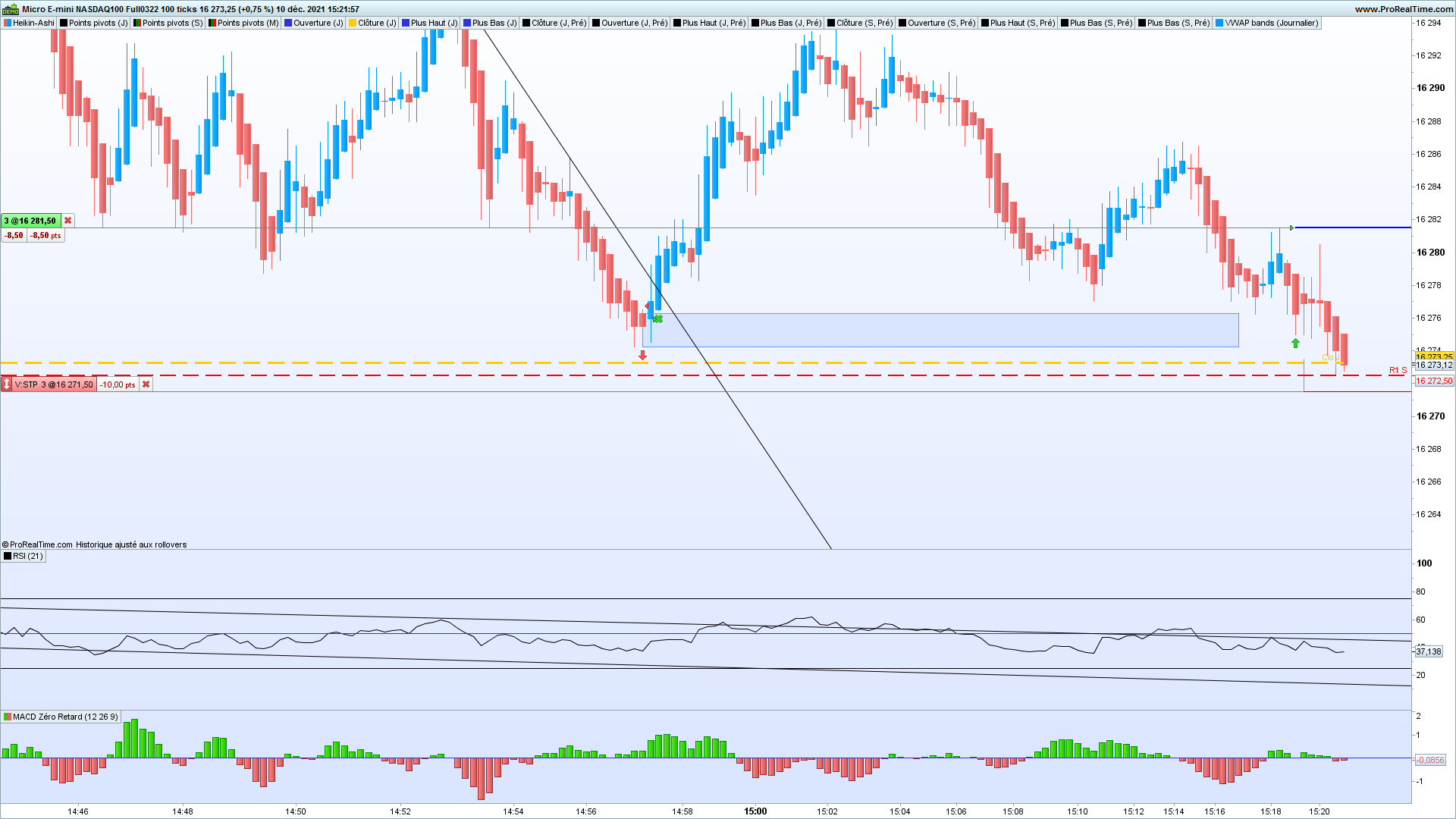Cancel the V:STP stop order

146,384
